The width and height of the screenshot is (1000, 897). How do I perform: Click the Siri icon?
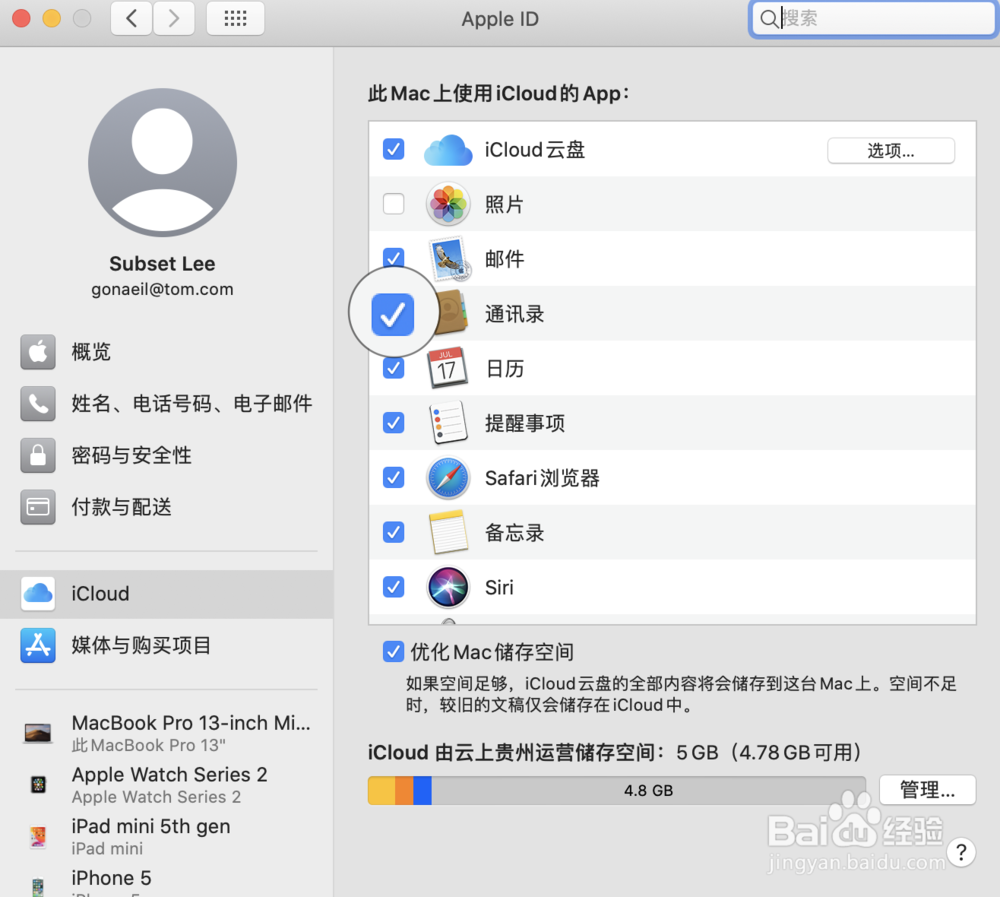coord(448,587)
